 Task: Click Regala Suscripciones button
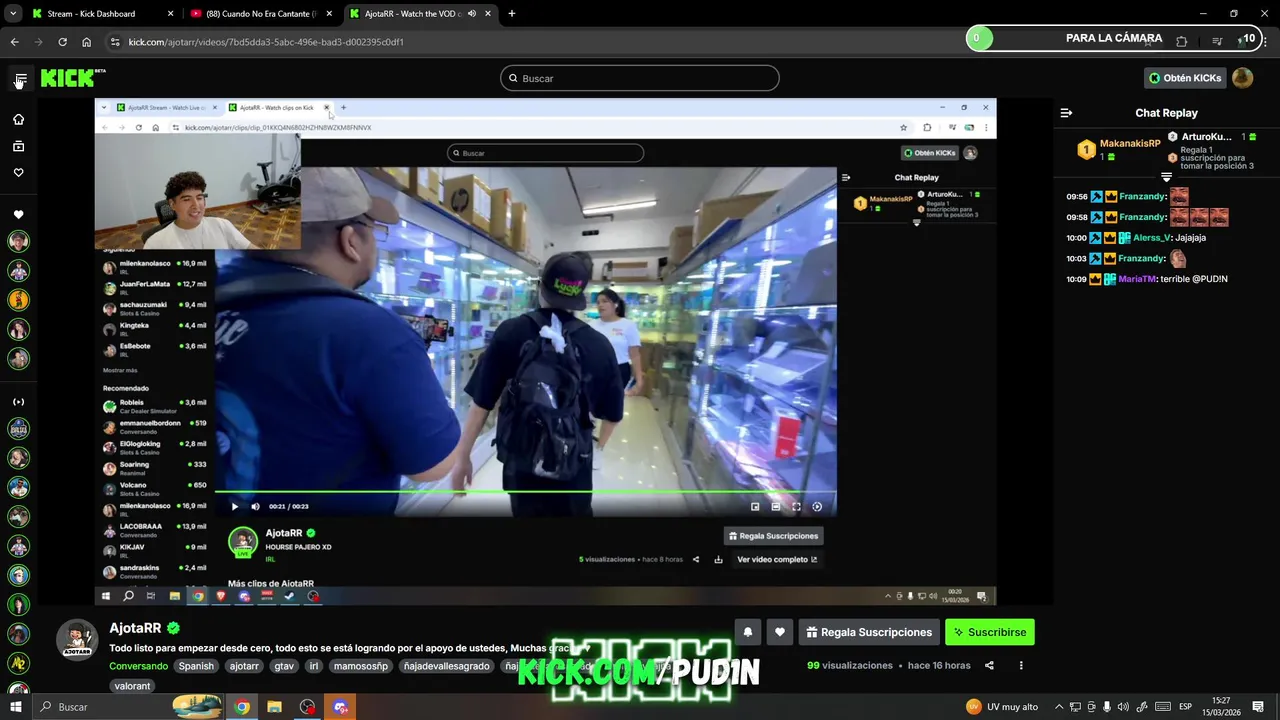pos(869,632)
